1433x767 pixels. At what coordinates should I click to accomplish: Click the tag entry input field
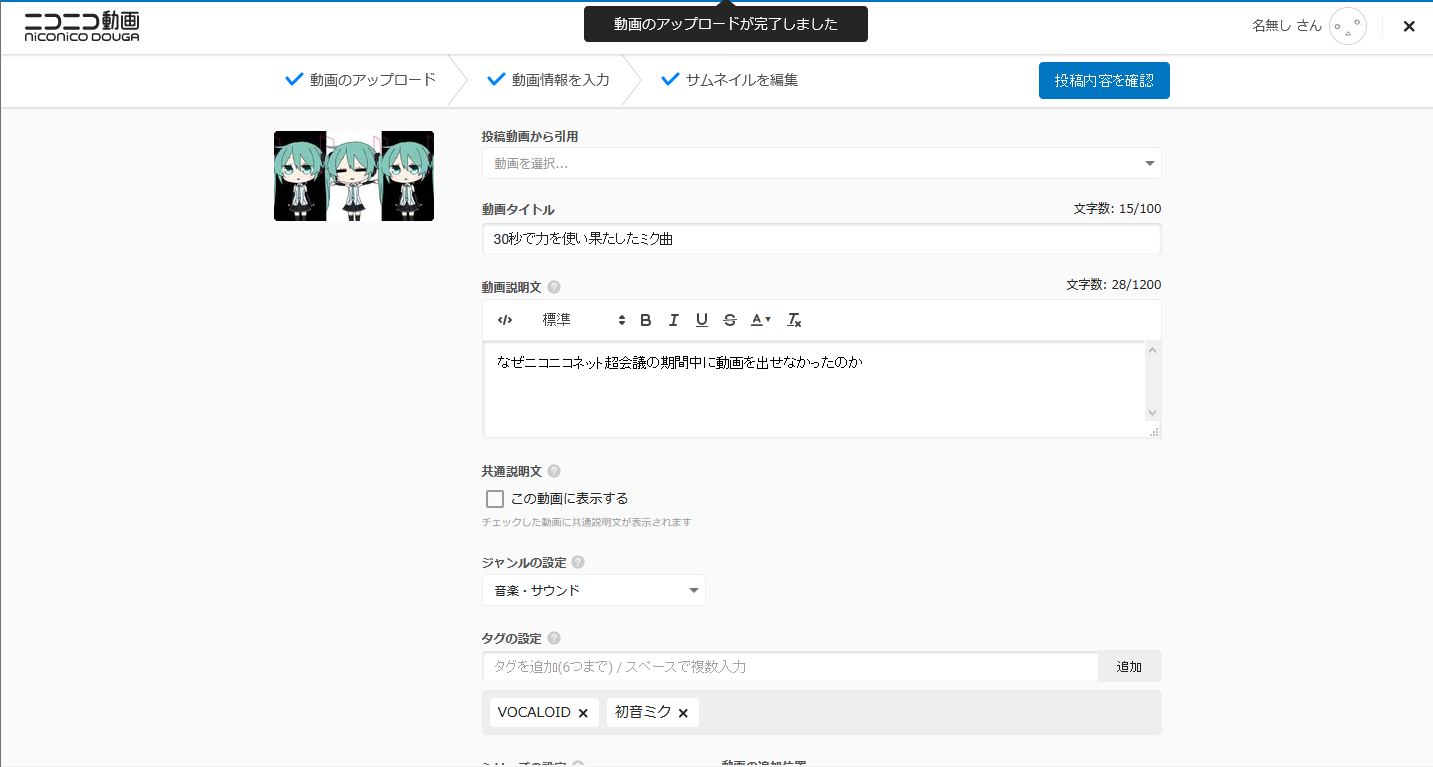[790, 667]
